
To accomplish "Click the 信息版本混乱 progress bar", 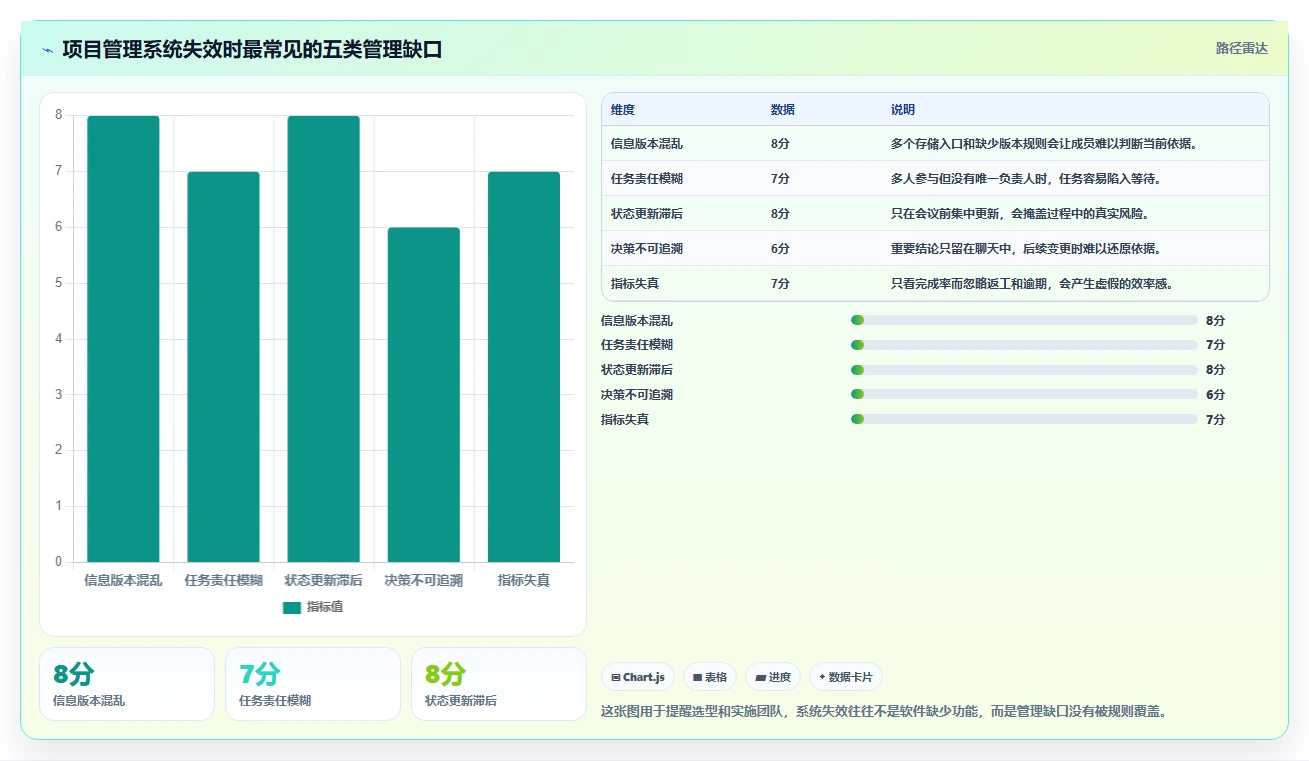I will (1024, 320).
